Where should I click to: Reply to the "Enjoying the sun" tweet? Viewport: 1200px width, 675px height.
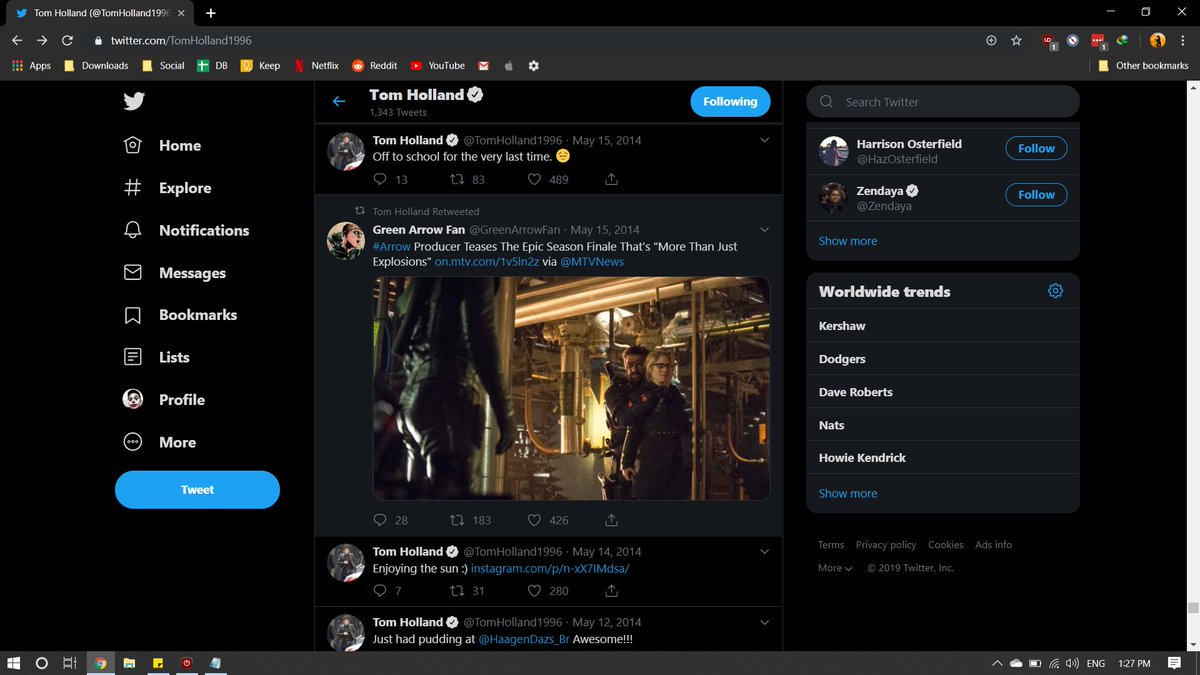(x=380, y=591)
